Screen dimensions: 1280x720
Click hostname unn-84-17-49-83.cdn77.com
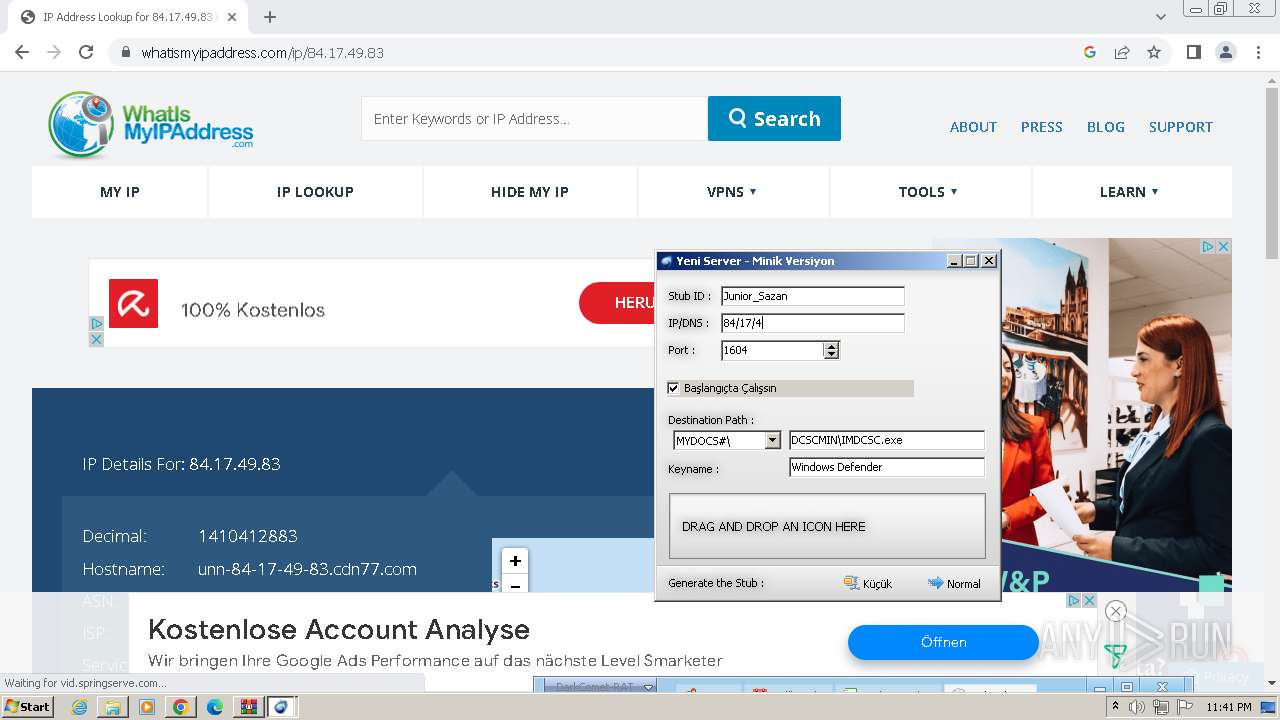coord(307,569)
